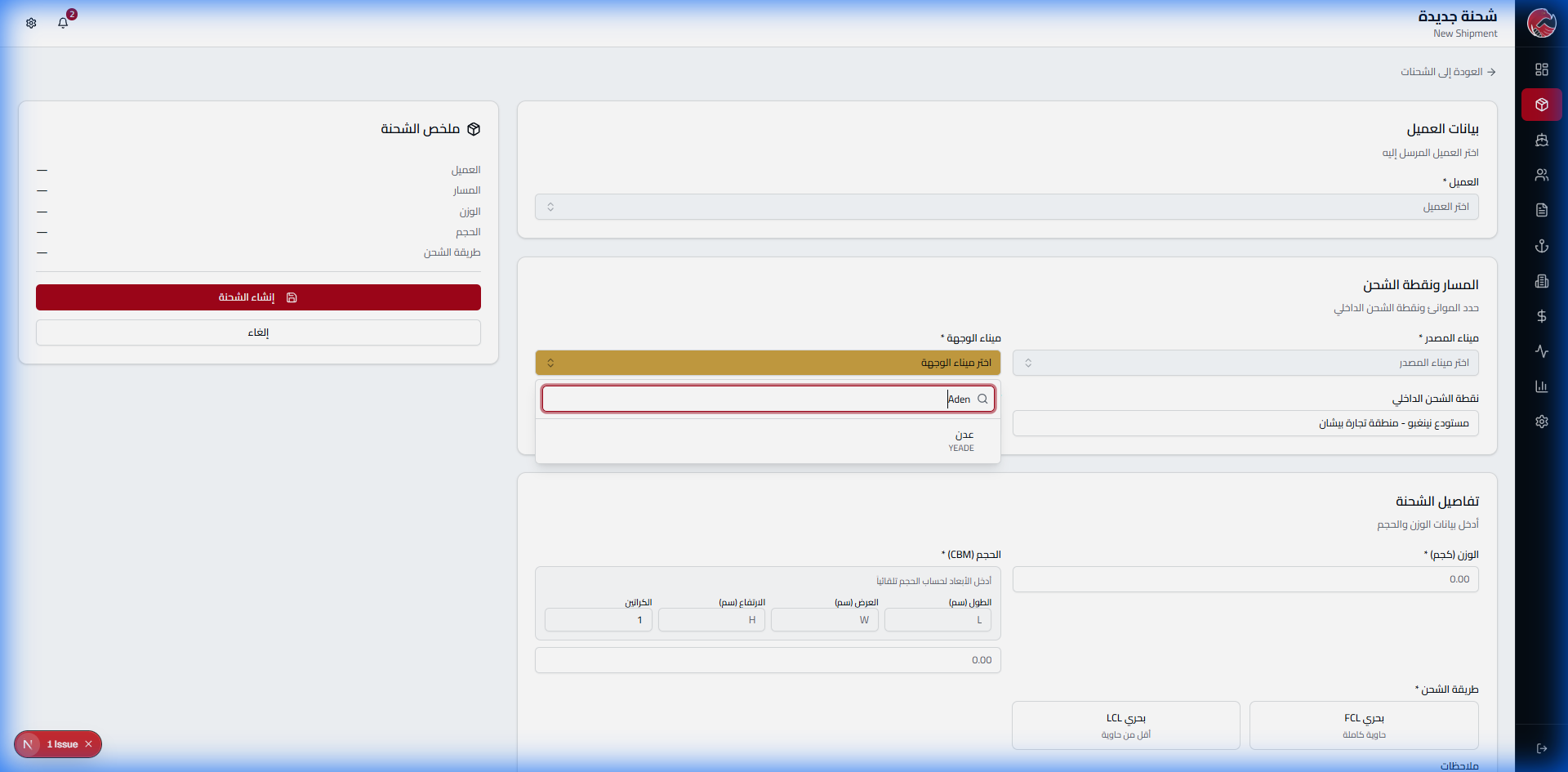
Task: Click the logout icon at sidebar bottom
Action: click(1541, 748)
